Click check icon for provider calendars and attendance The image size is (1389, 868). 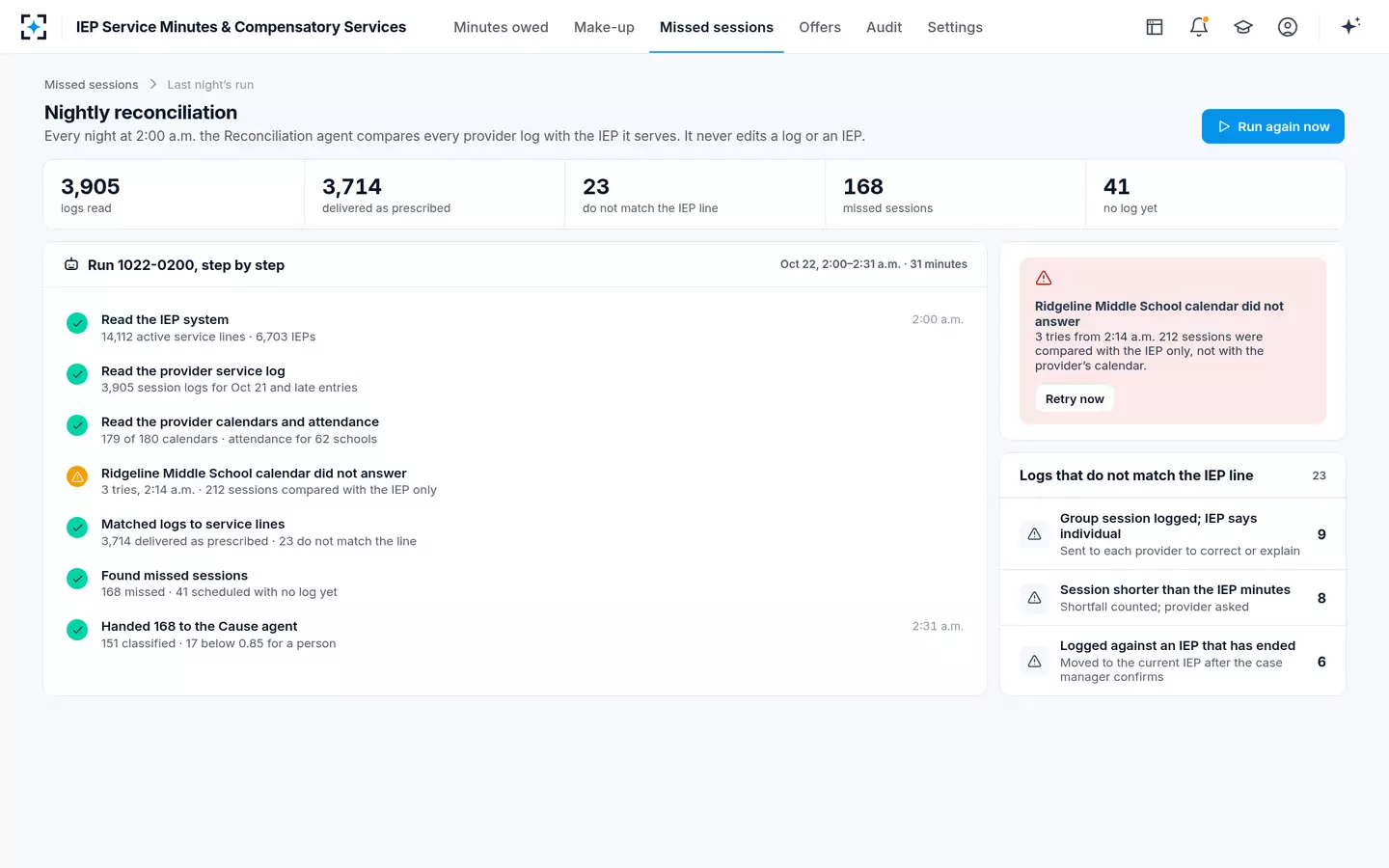click(x=77, y=425)
